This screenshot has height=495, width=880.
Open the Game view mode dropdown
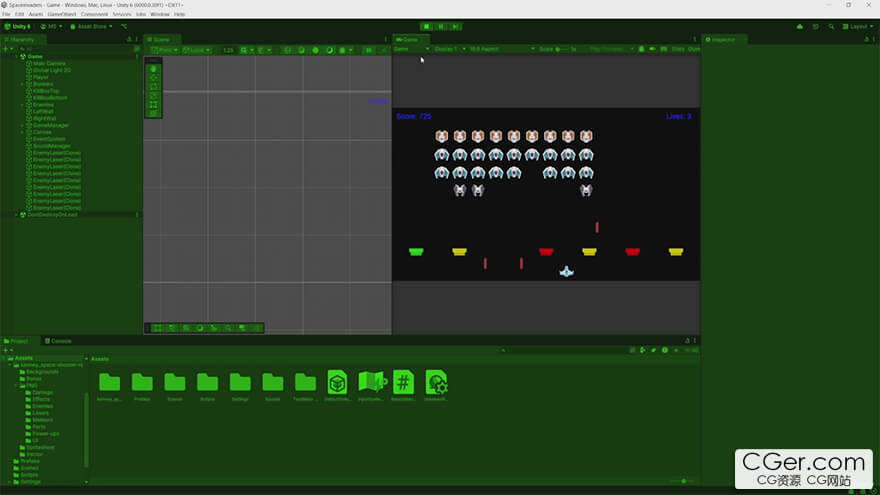[x=411, y=49]
